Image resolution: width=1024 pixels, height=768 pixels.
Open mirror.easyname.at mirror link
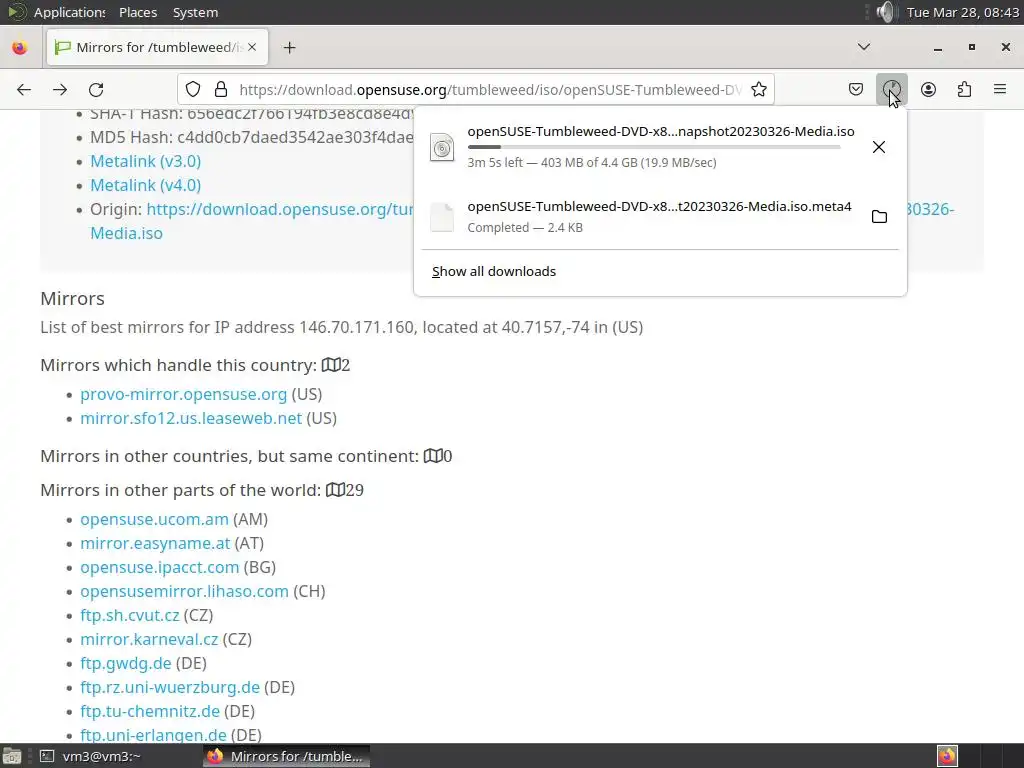coord(155,543)
